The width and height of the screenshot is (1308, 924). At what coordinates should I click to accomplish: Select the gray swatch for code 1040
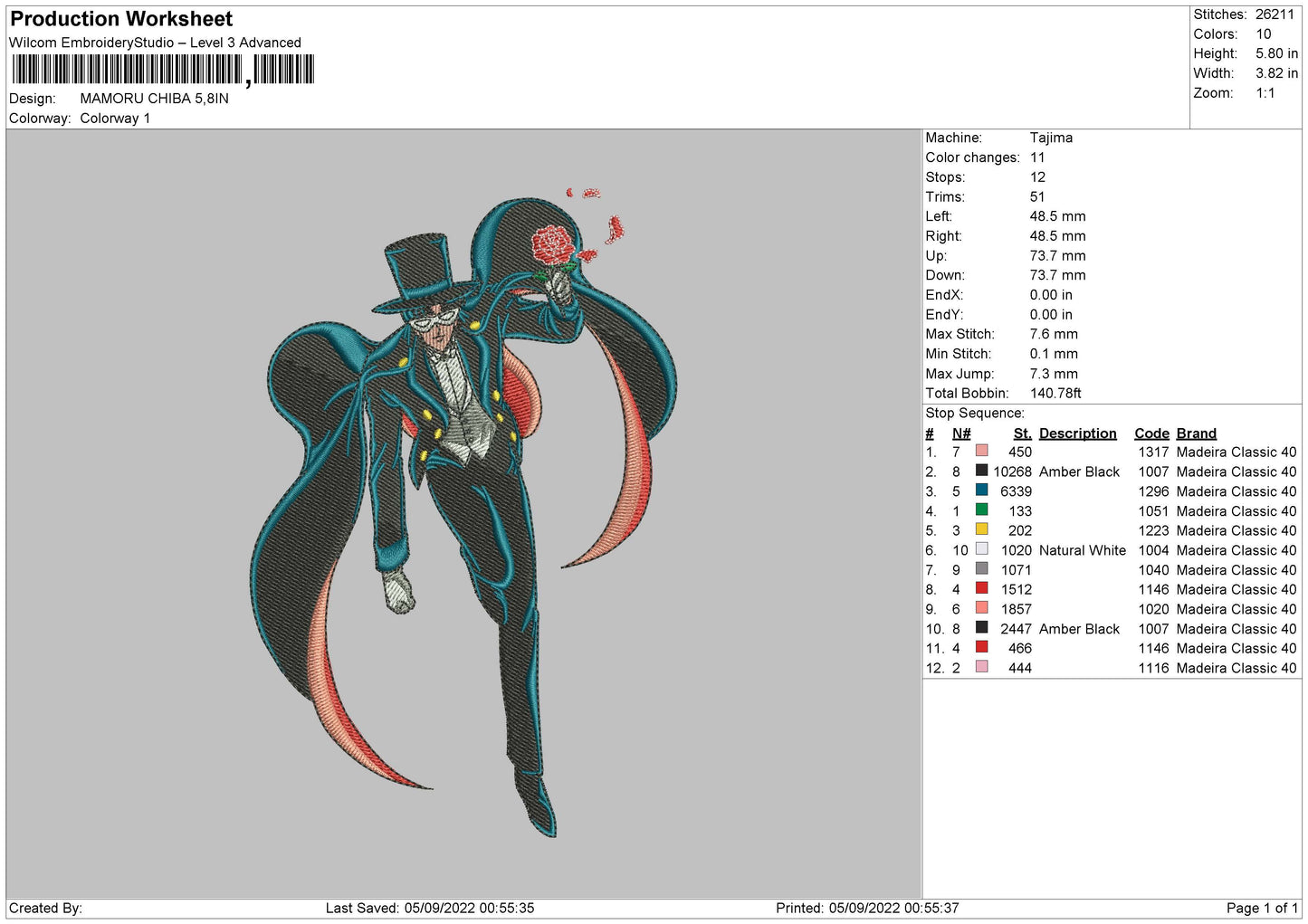pos(981,569)
